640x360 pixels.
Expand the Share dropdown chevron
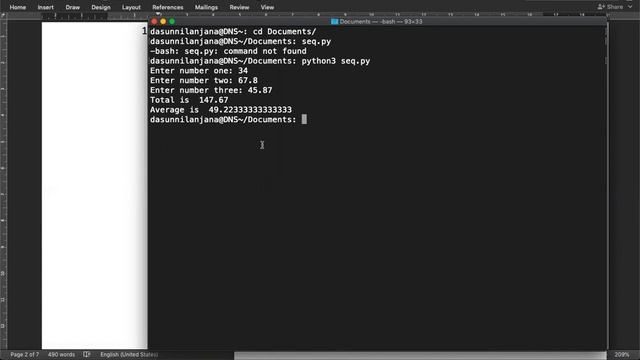(x=630, y=7)
